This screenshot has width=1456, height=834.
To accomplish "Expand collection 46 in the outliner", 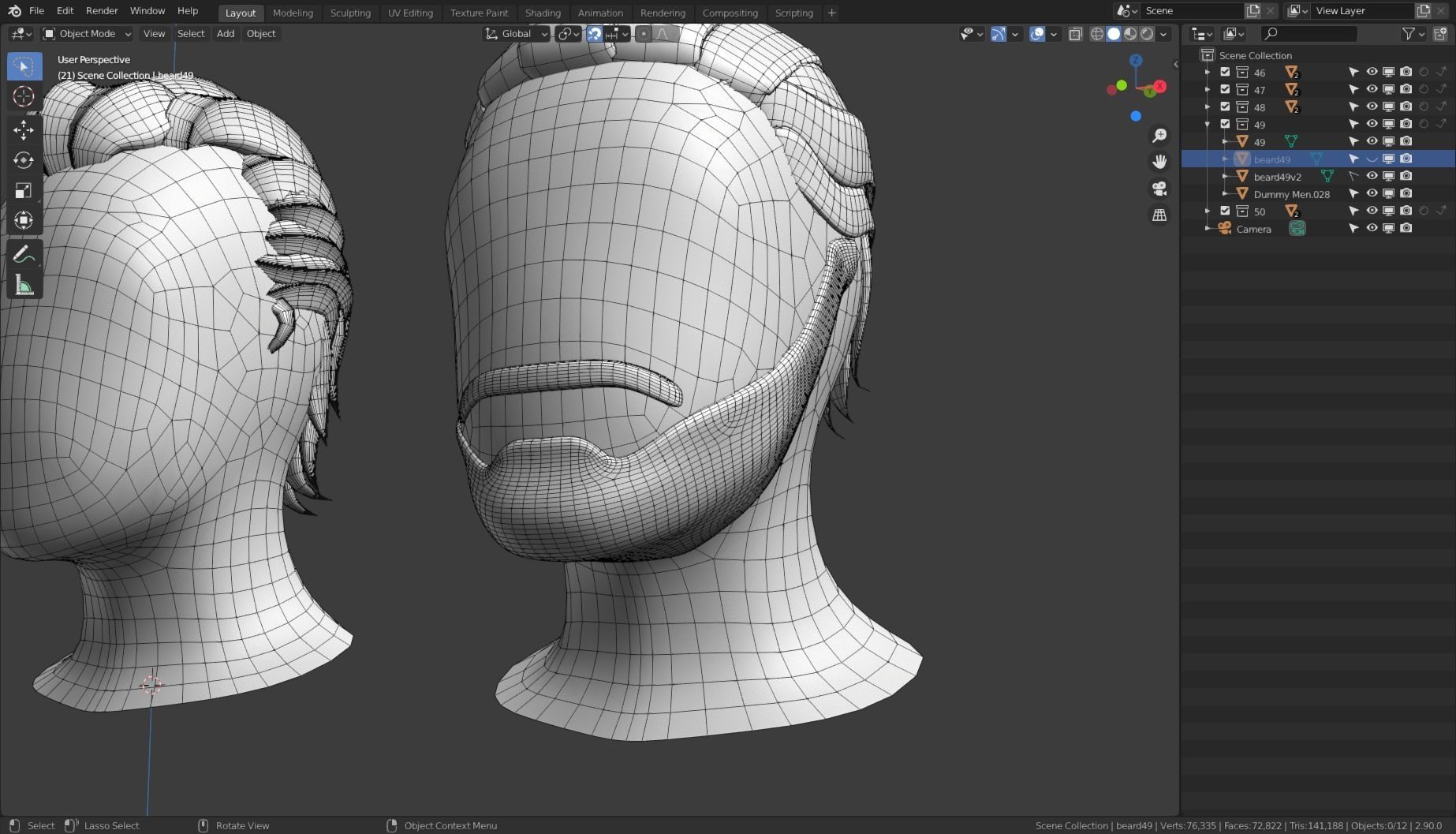I will point(1208,72).
